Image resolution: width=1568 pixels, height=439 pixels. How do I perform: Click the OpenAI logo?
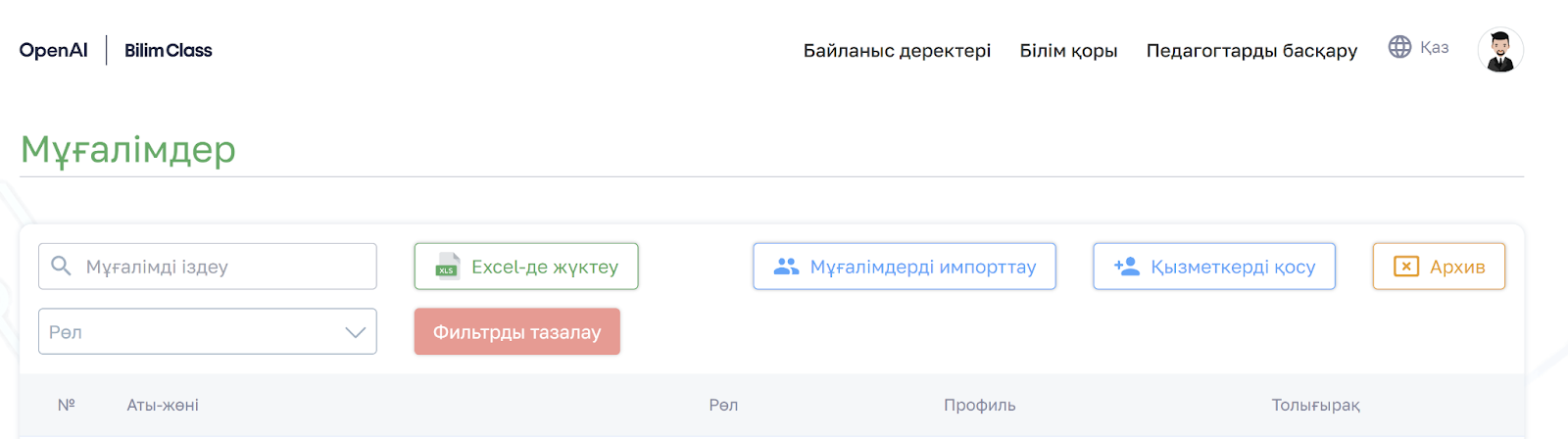(x=54, y=50)
